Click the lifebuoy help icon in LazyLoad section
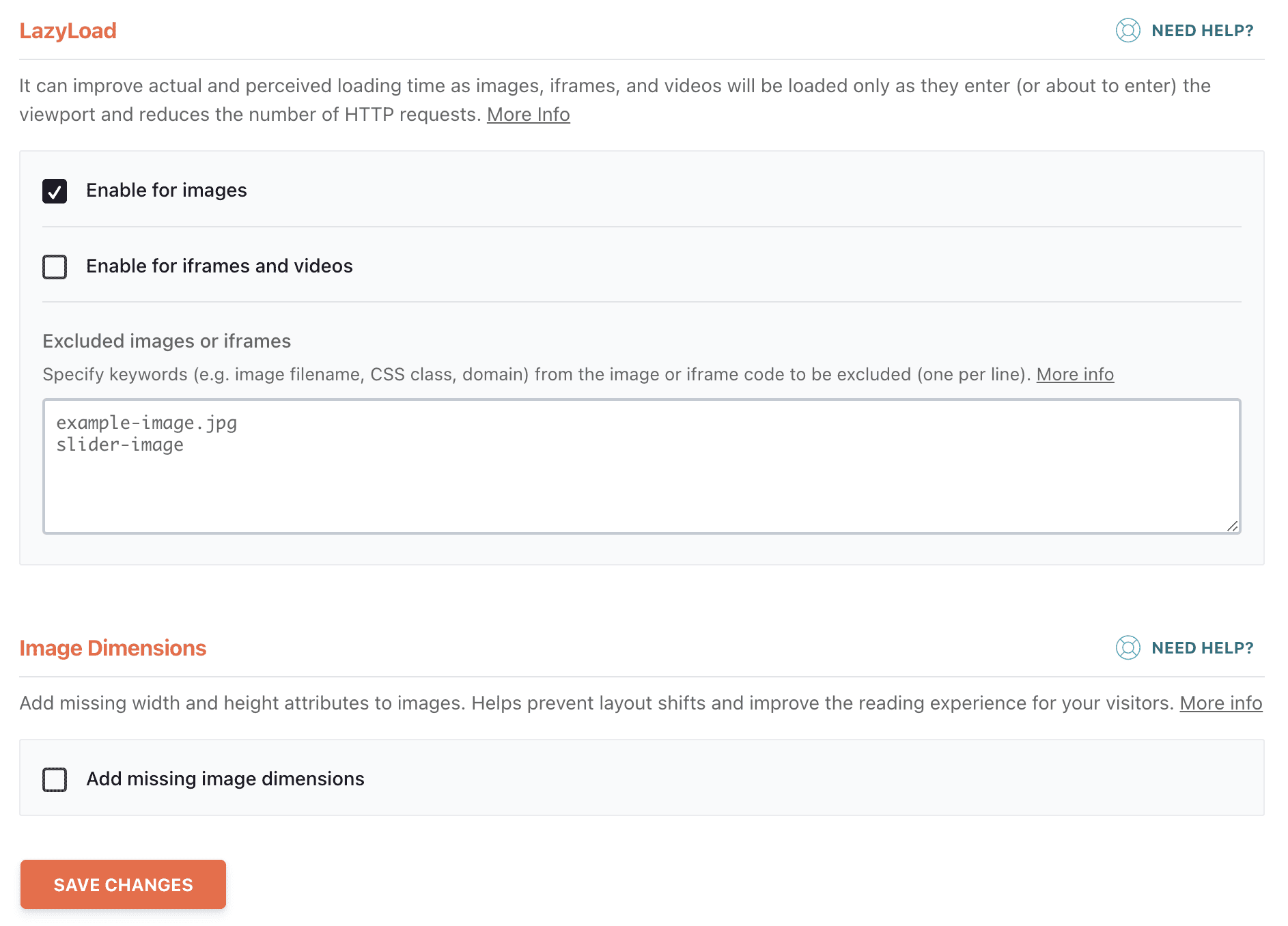 click(1128, 31)
